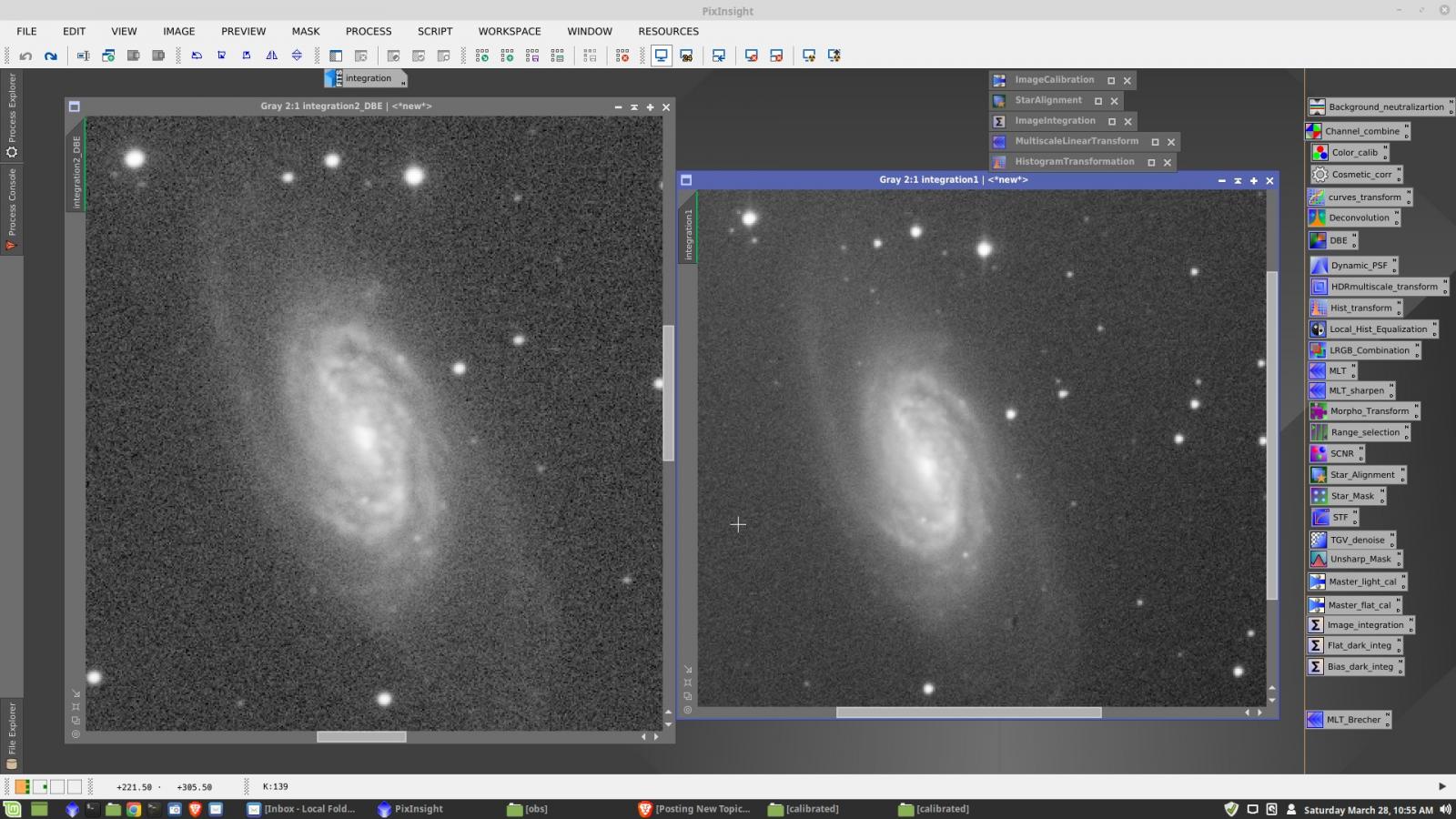
Task: Toggle the Process Console side panel
Action: pos(12,209)
